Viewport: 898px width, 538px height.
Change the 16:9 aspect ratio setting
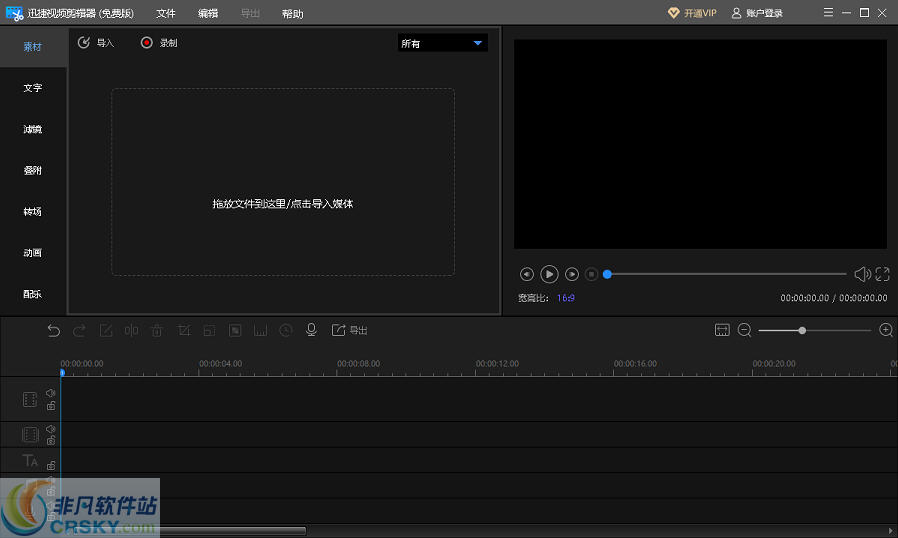pyautogui.click(x=566, y=298)
